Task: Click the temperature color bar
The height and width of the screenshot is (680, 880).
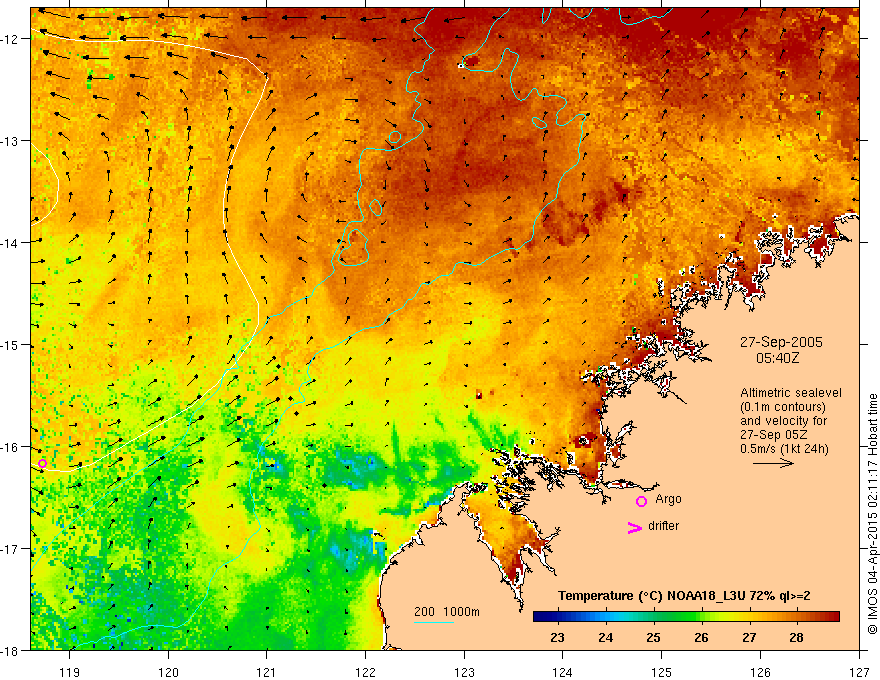Action: pyautogui.click(x=686, y=617)
